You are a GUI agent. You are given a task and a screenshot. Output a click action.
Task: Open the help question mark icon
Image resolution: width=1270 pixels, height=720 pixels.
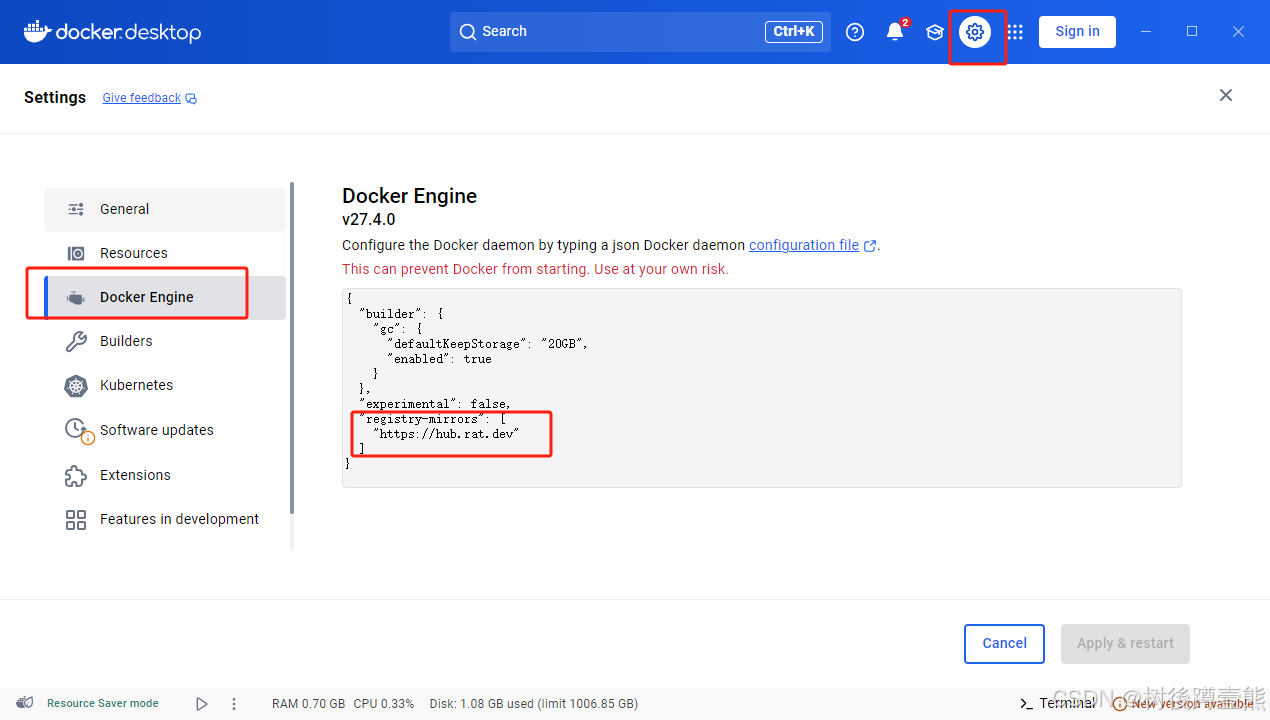point(855,32)
